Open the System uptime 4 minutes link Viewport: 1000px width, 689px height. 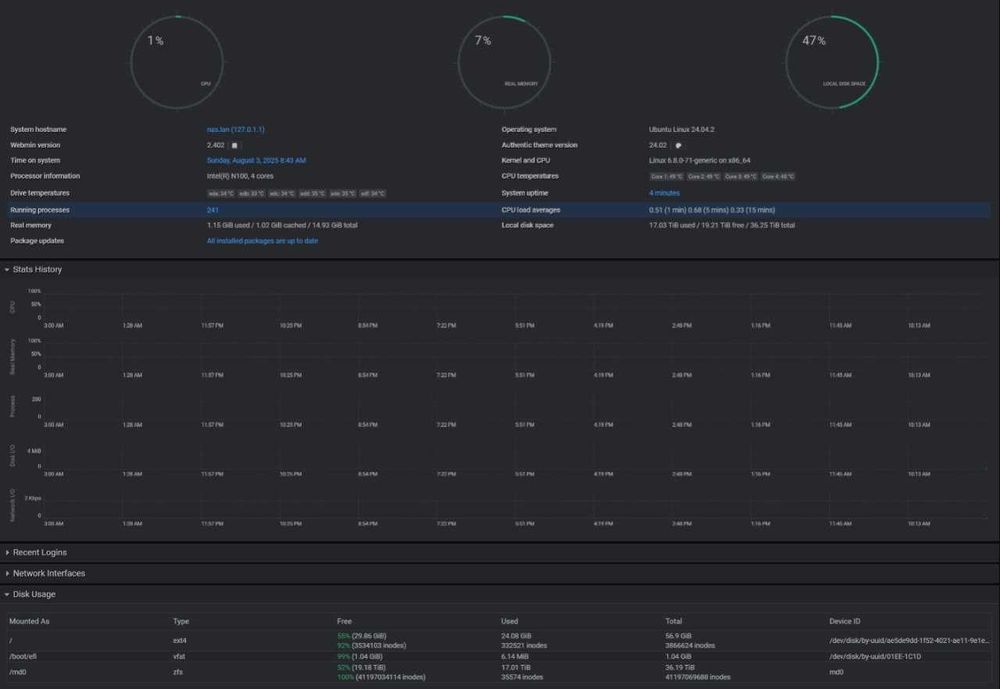tap(664, 193)
